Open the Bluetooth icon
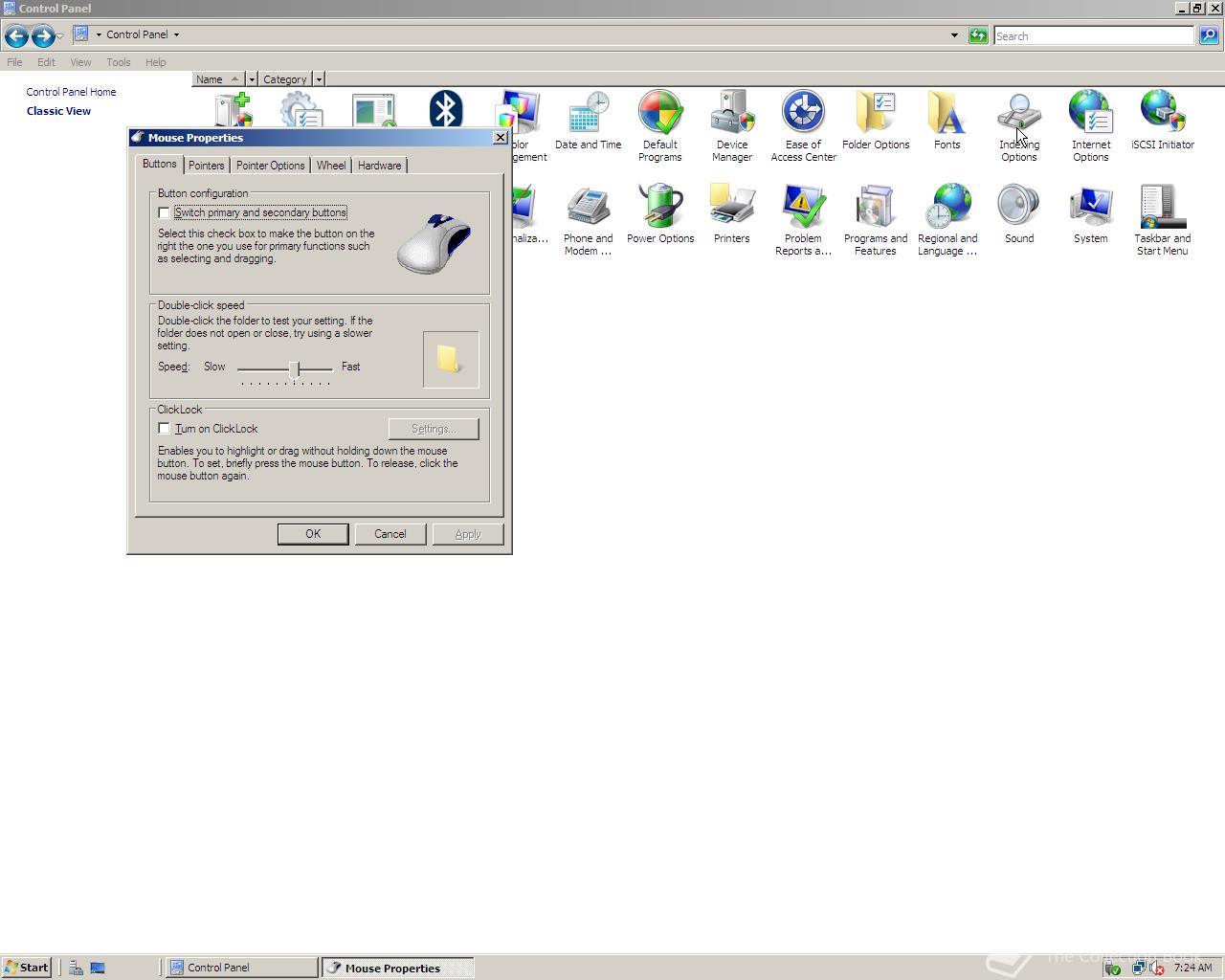 tap(445, 109)
